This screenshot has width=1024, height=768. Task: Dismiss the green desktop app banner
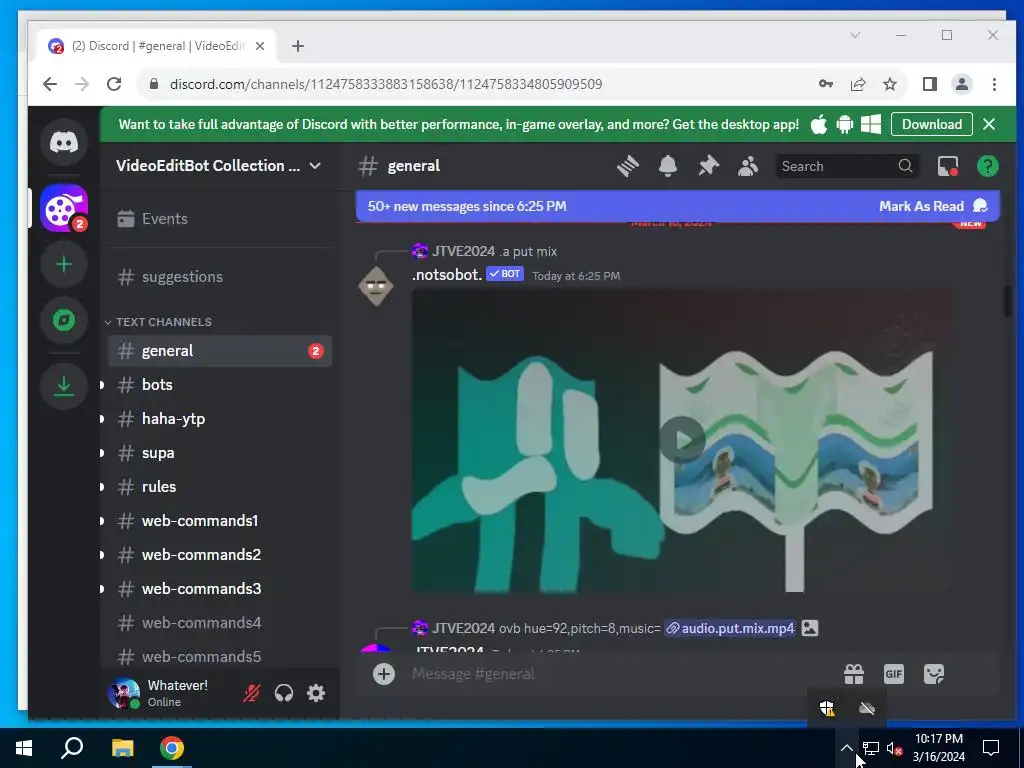(x=989, y=124)
